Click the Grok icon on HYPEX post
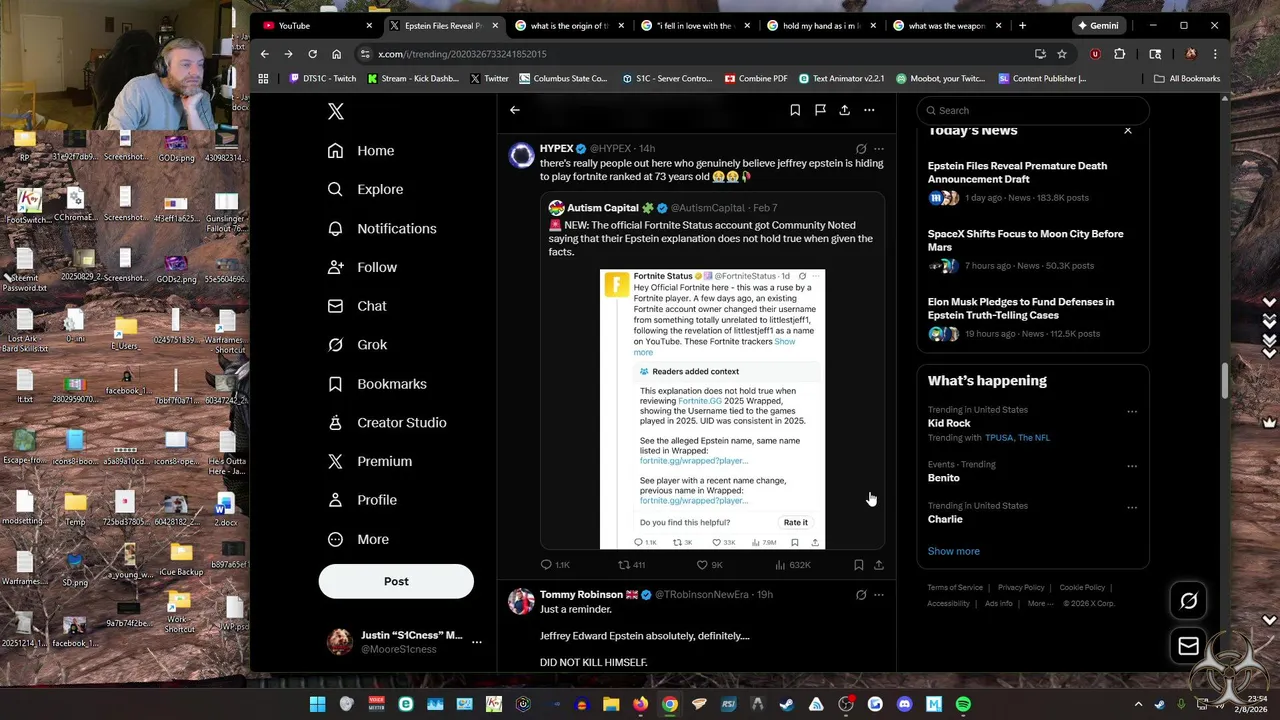This screenshot has width=1280, height=720. click(861, 149)
